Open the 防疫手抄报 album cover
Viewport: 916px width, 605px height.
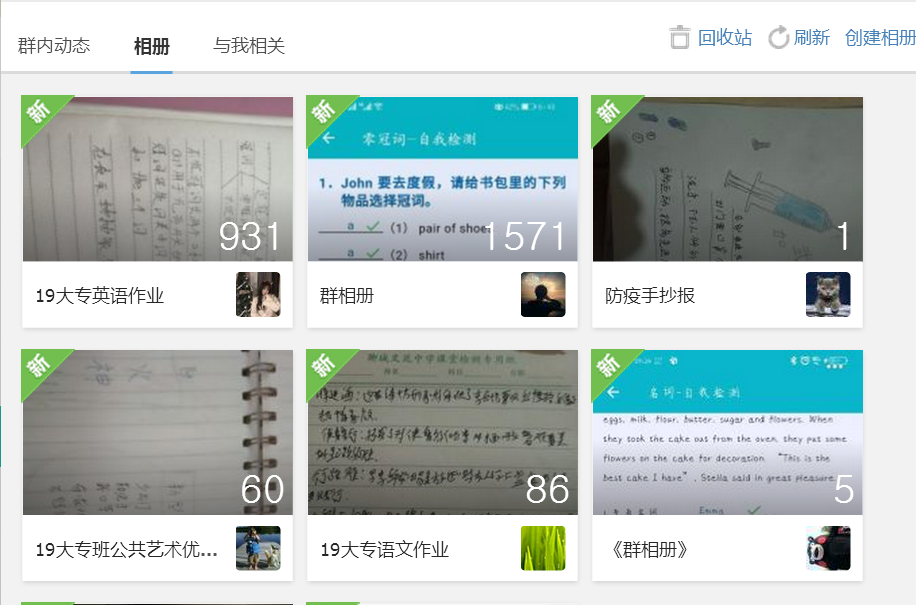click(x=727, y=179)
